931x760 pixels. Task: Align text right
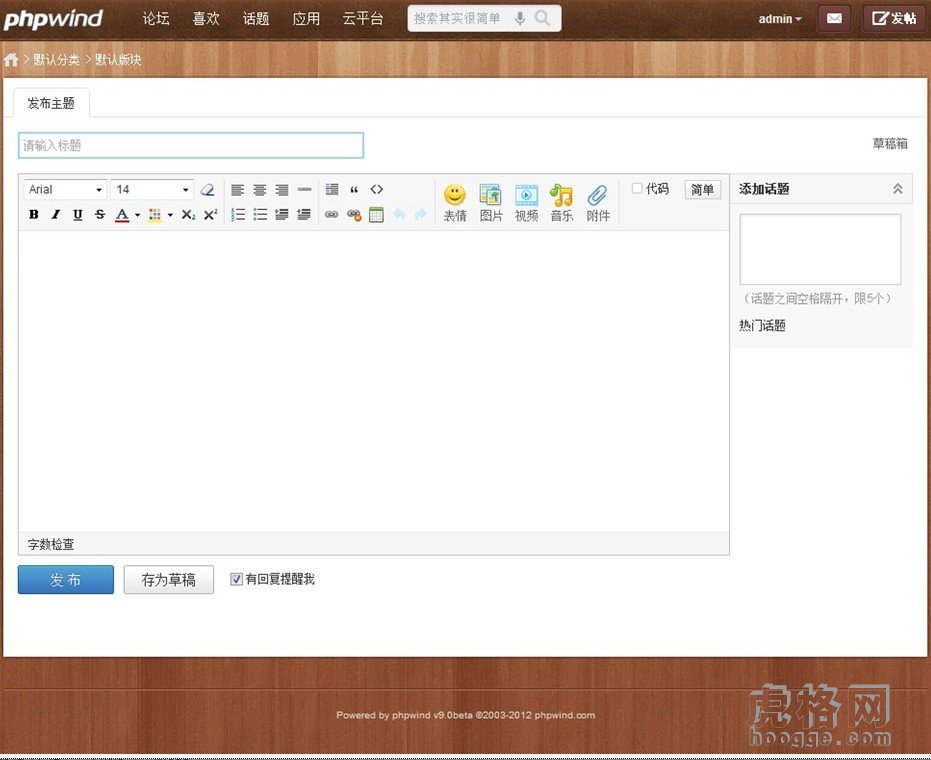(282, 190)
